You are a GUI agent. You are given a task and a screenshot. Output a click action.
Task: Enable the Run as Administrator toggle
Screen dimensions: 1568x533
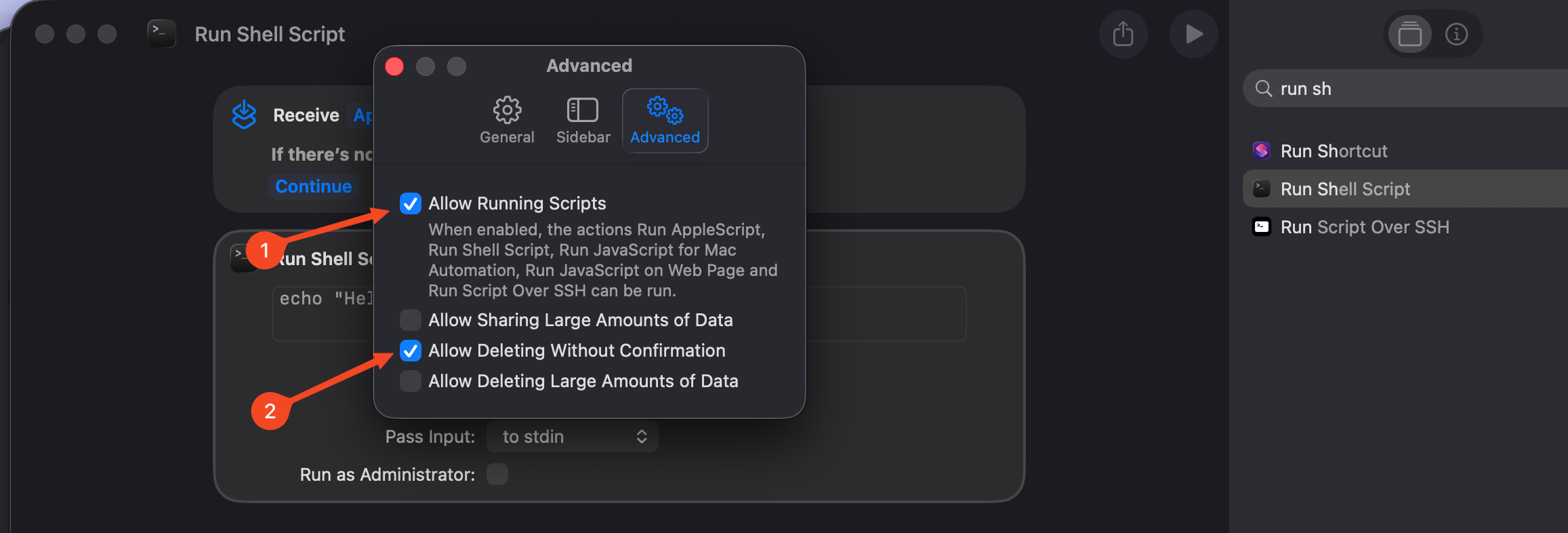pos(497,474)
